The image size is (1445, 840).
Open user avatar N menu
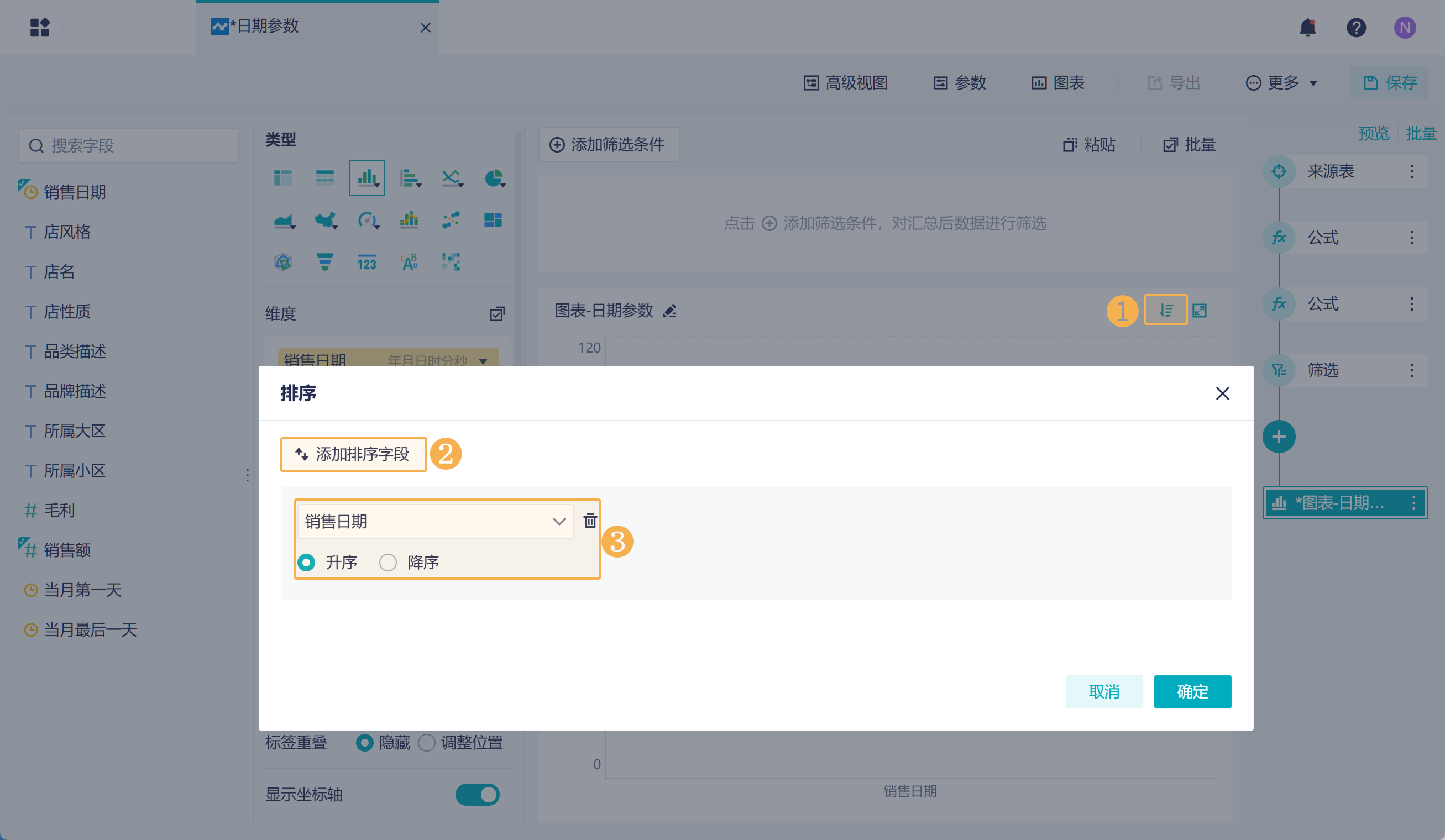[x=1405, y=27]
